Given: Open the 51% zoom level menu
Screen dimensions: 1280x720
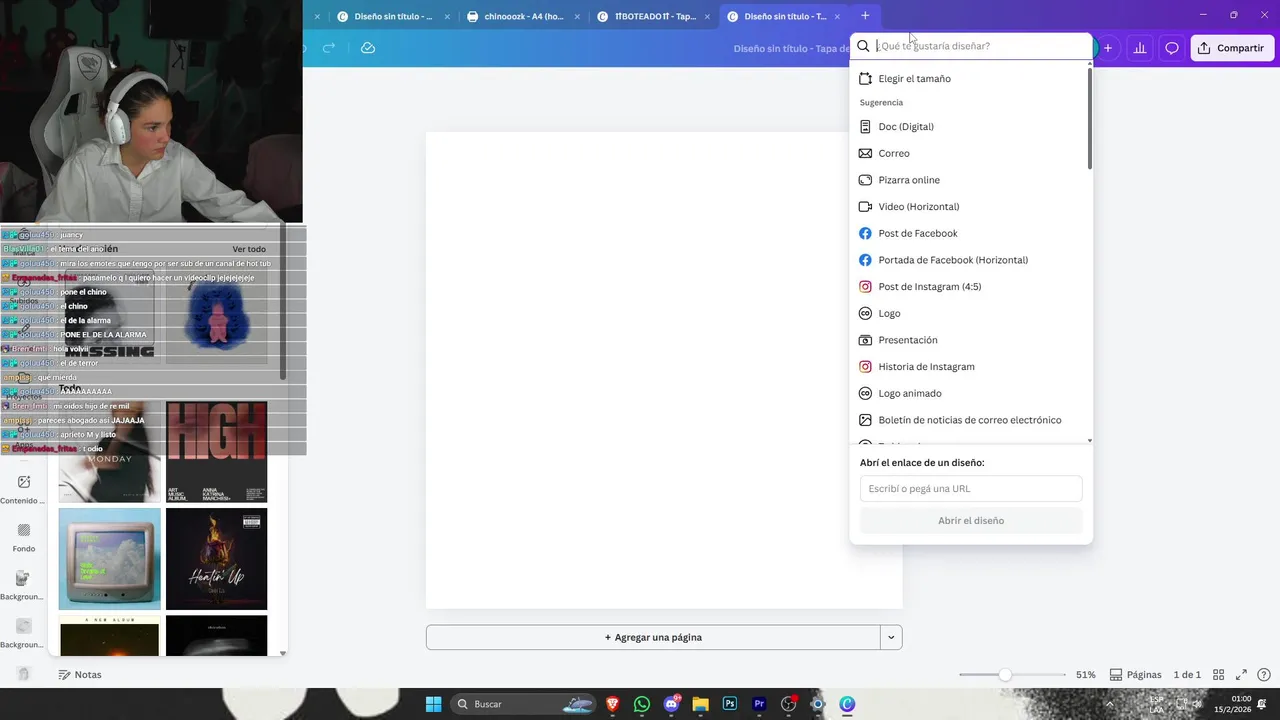Looking at the screenshot, I should (x=1086, y=675).
